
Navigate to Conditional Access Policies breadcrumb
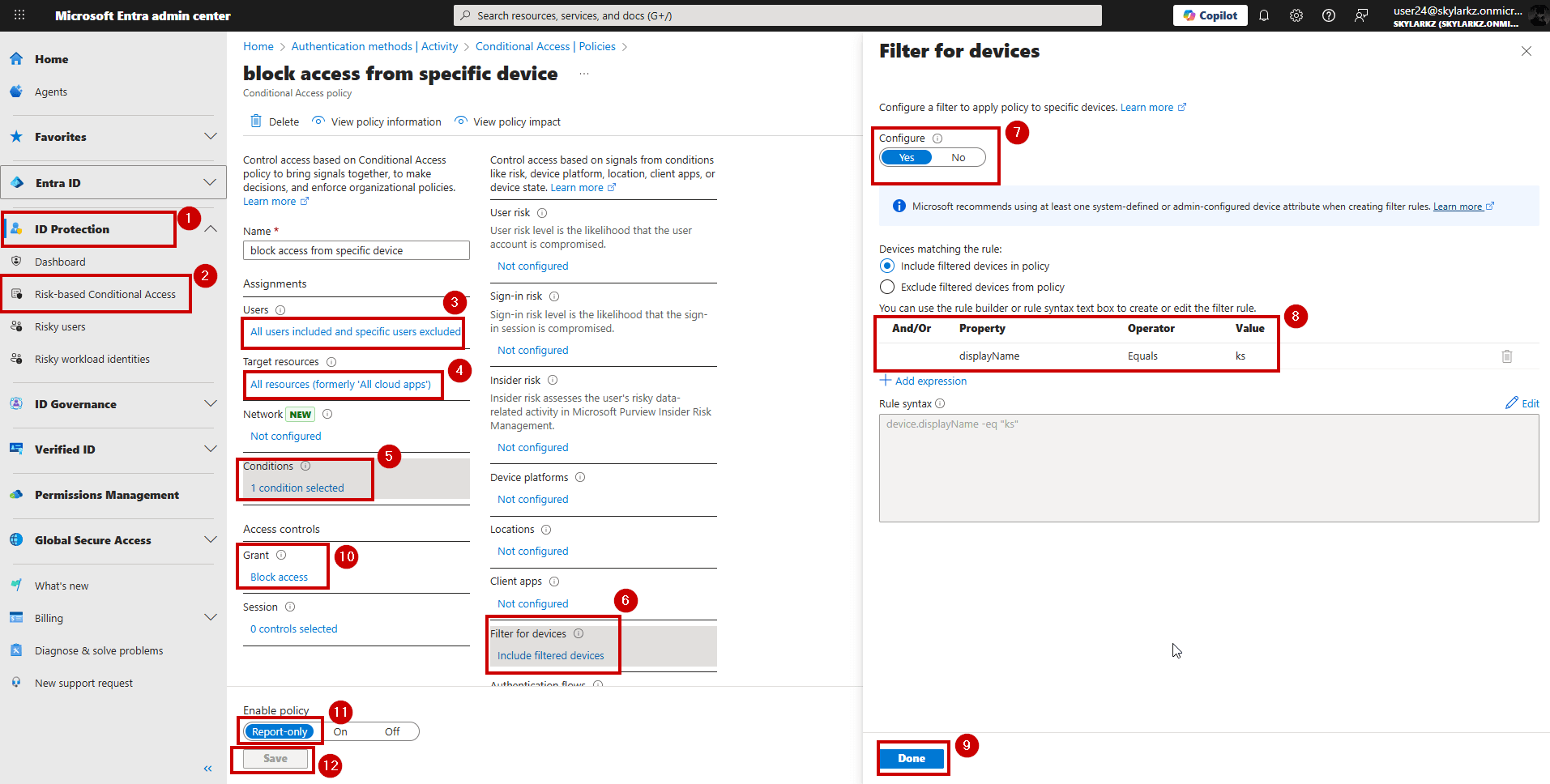pos(544,46)
